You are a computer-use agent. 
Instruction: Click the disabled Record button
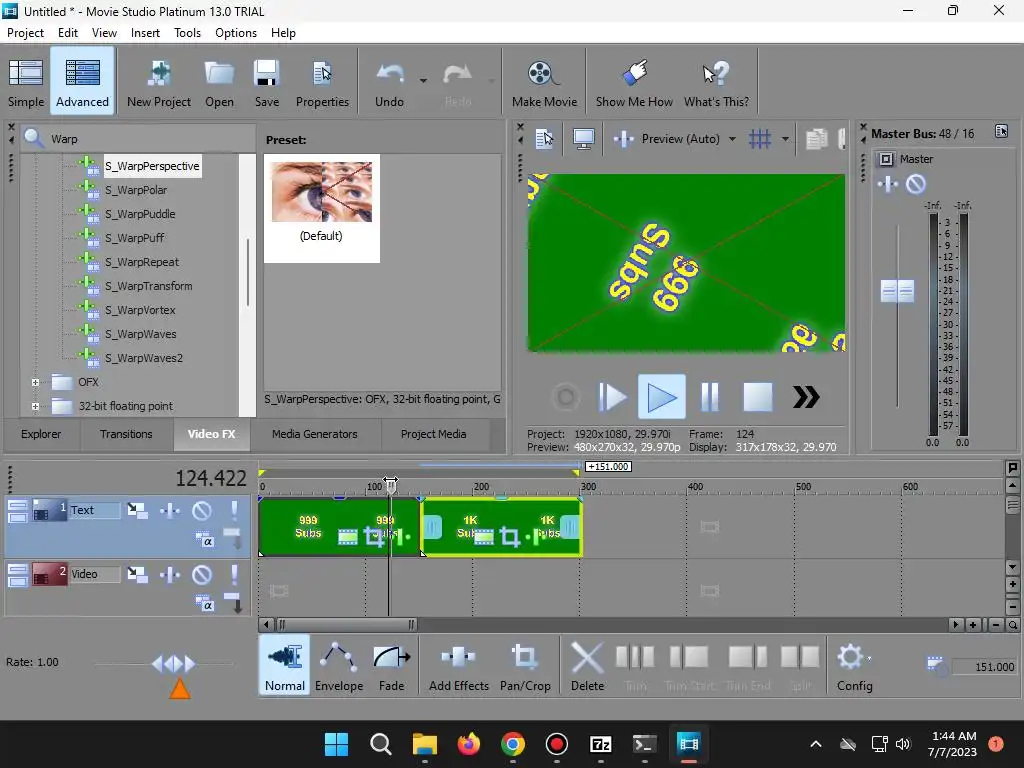click(x=566, y=396)
